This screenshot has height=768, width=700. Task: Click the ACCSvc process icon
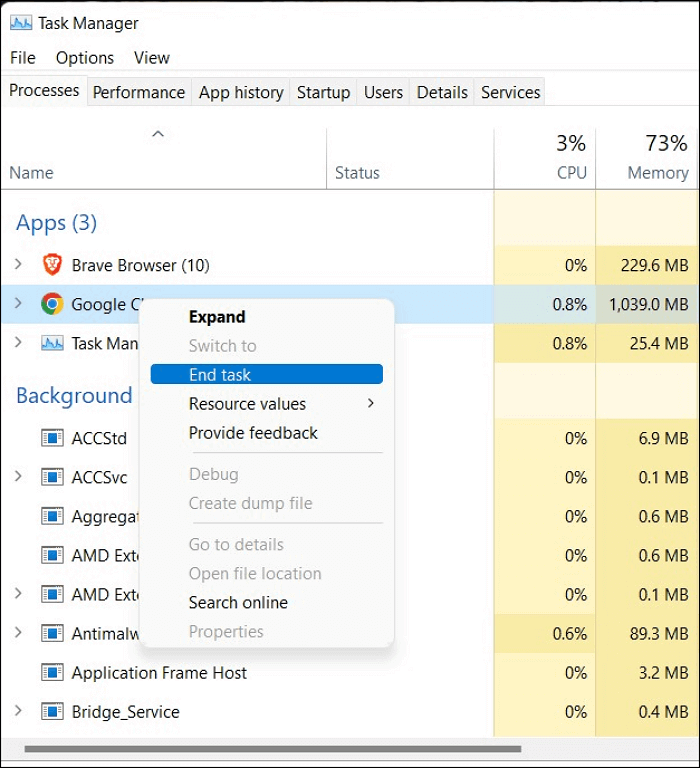pos(52,477)
